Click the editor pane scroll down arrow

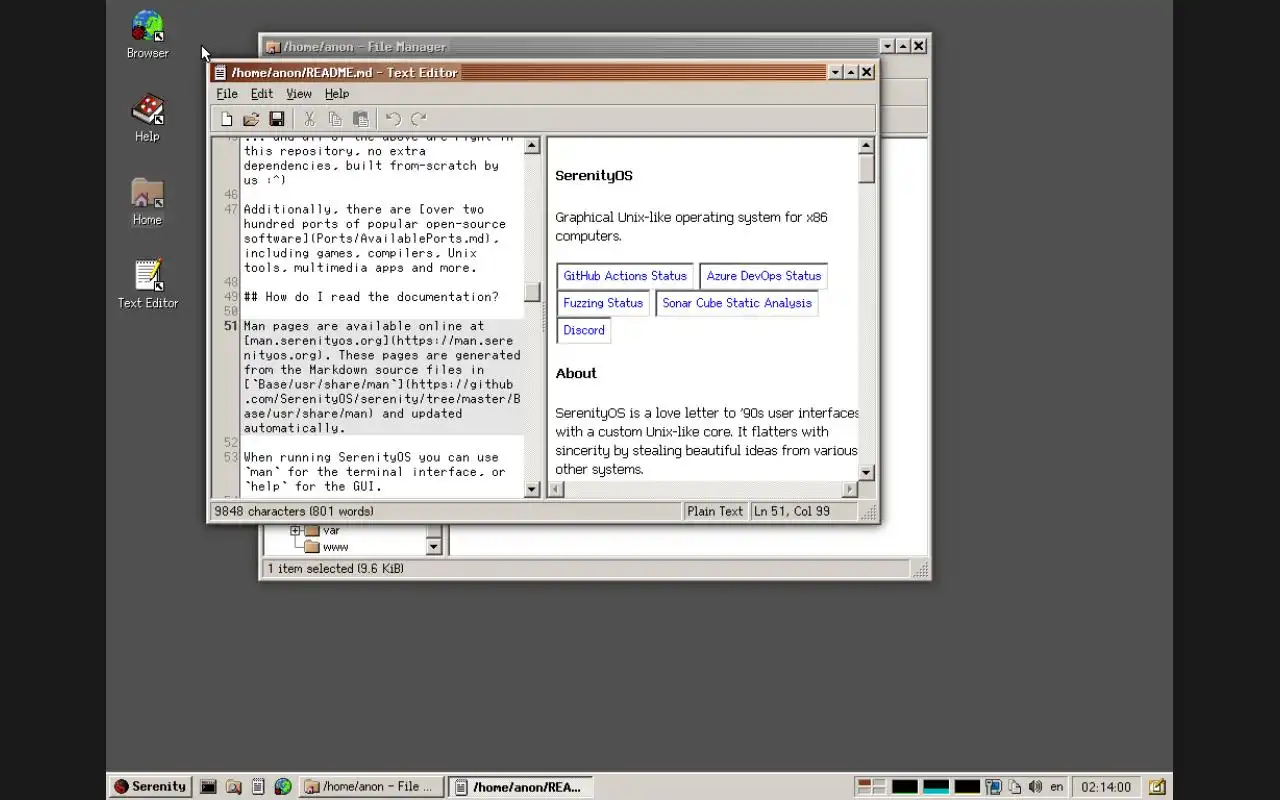(532, 490)
